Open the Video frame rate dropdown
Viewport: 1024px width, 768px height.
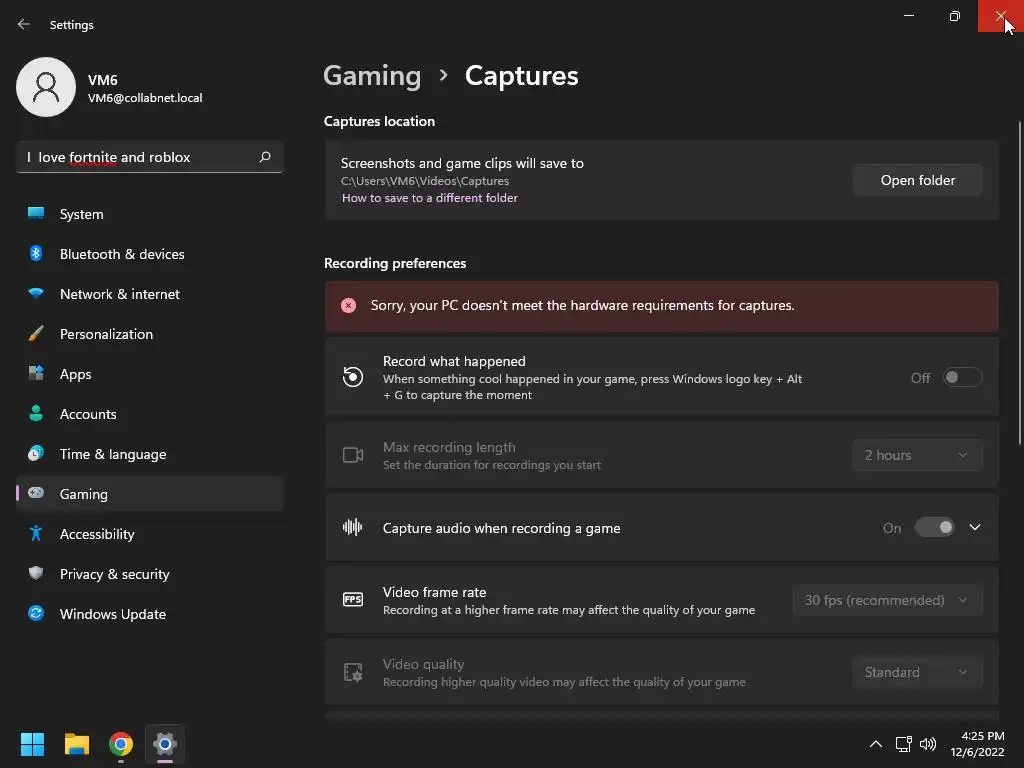(887, 600)
